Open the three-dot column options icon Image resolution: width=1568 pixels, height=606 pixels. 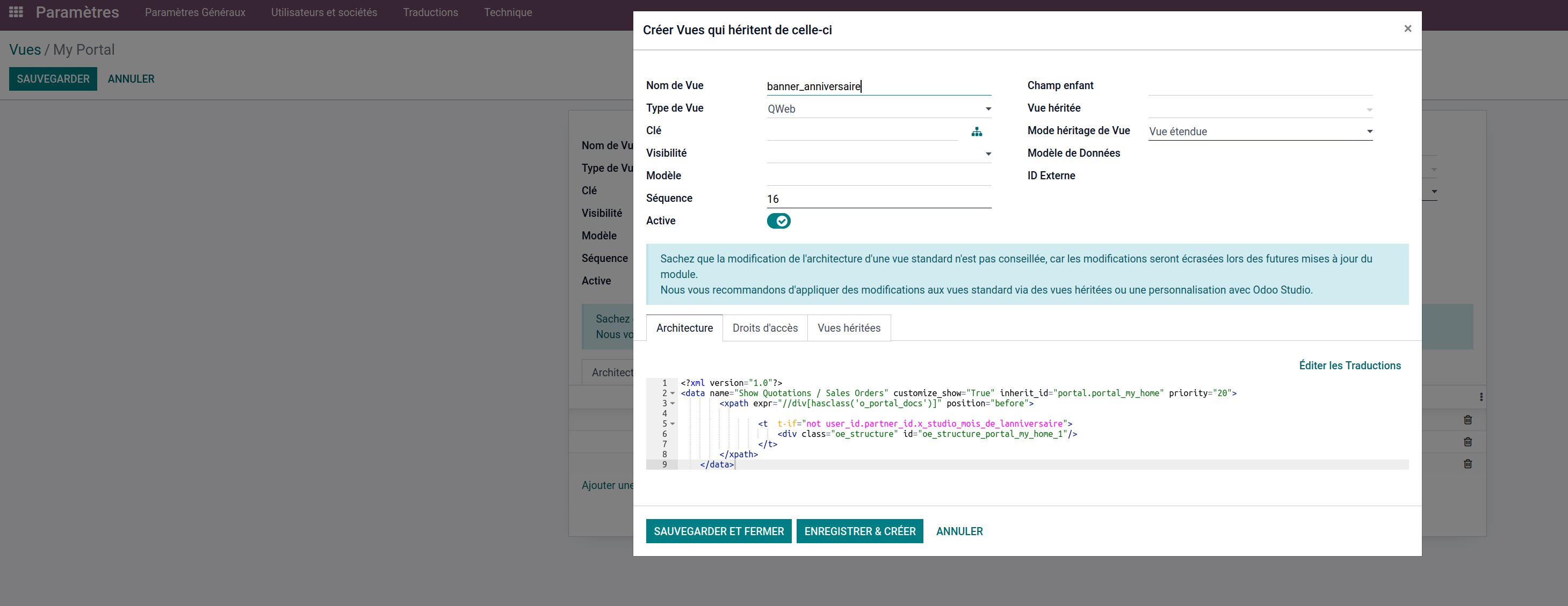point(1481,397)
